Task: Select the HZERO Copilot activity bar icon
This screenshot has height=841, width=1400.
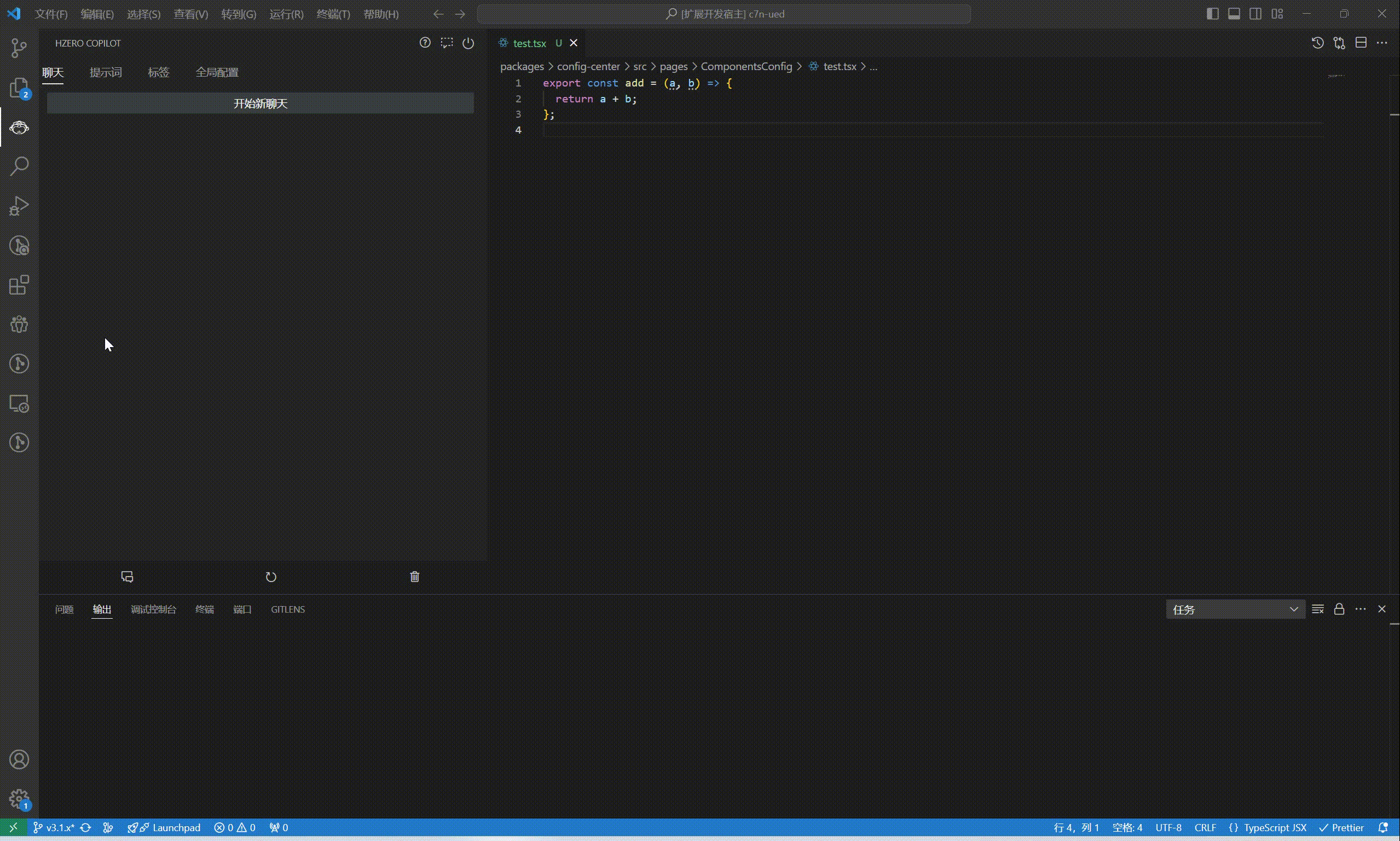Action: tap(19, 128)
